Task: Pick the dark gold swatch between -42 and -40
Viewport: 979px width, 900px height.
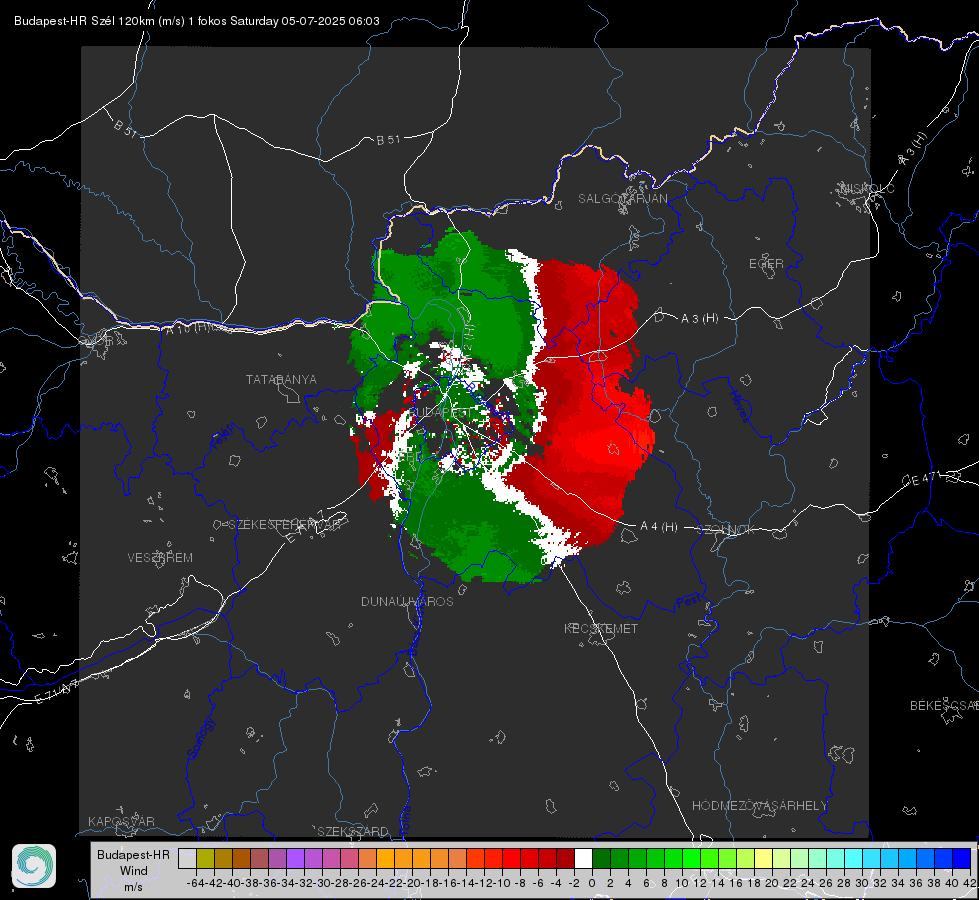Action: point(224,858)
